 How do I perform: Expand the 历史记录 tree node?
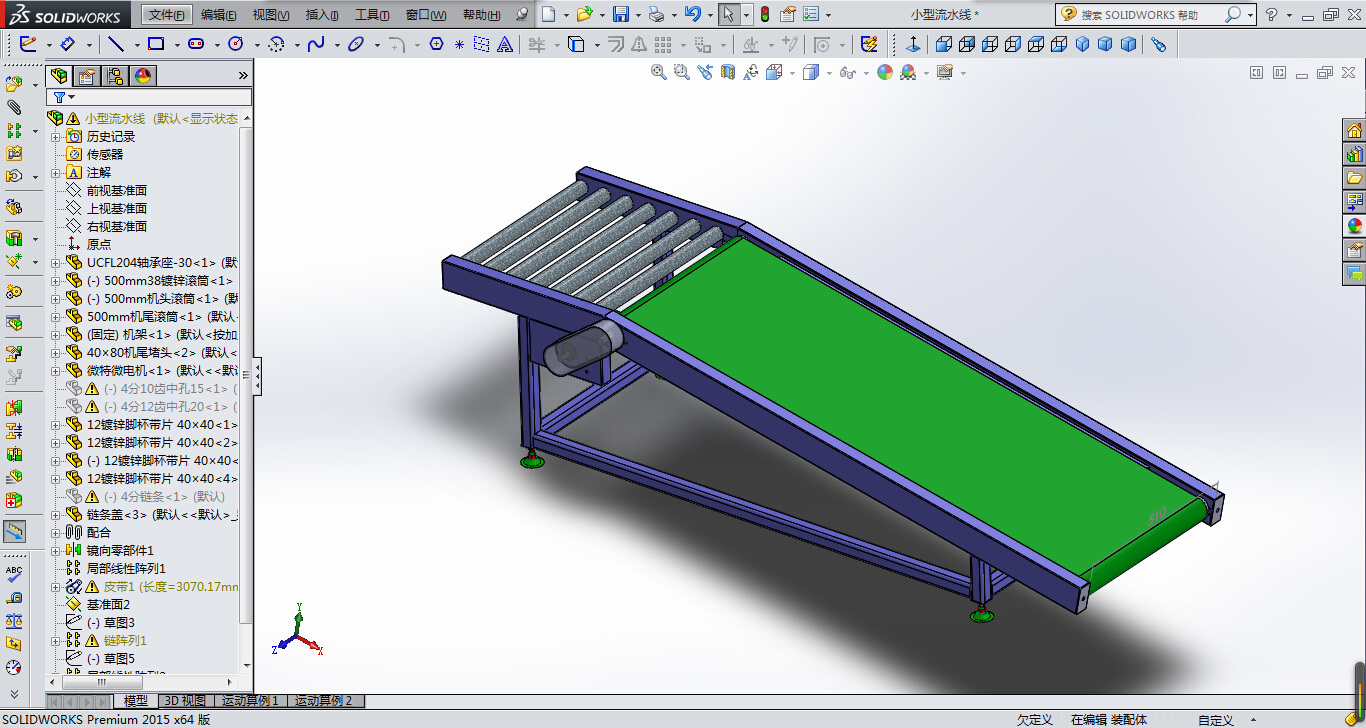(56, 137)
